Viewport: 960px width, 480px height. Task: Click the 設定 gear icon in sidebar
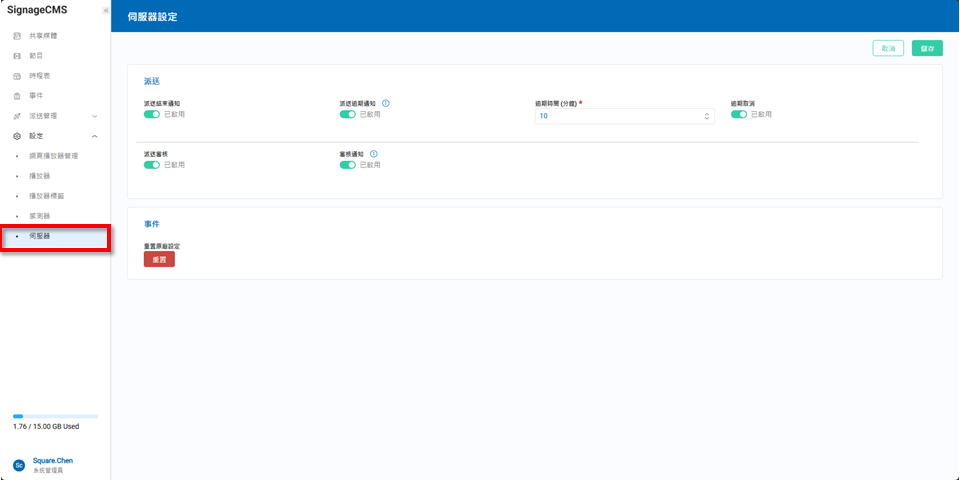coord(17,136)
